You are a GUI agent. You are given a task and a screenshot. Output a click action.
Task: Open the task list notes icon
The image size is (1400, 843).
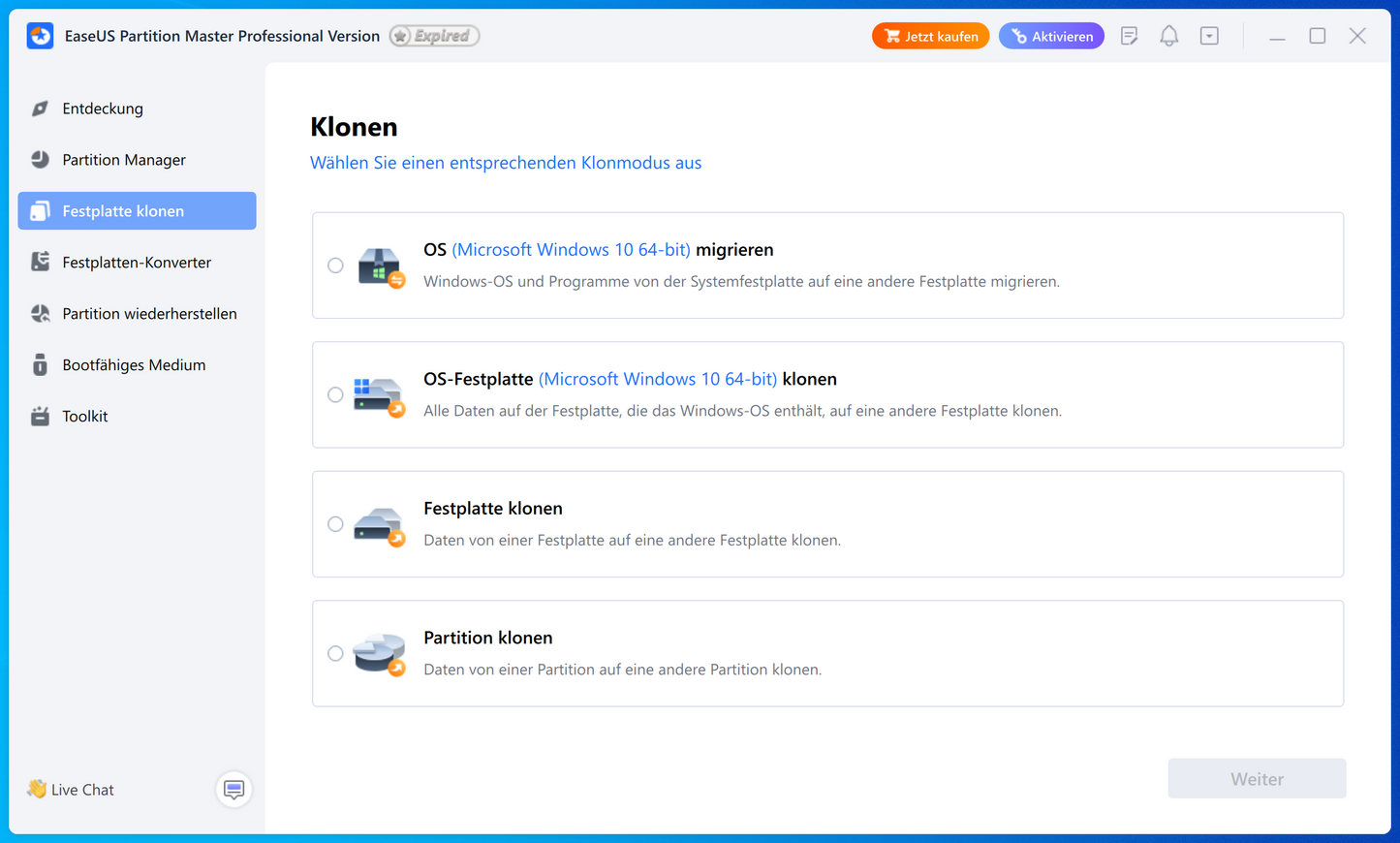pos(1129,36)
